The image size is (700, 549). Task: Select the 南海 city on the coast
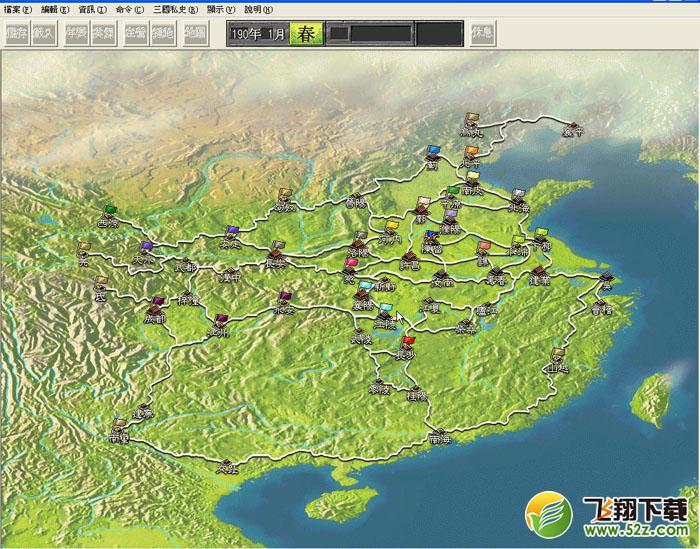(x=440, y=437)
